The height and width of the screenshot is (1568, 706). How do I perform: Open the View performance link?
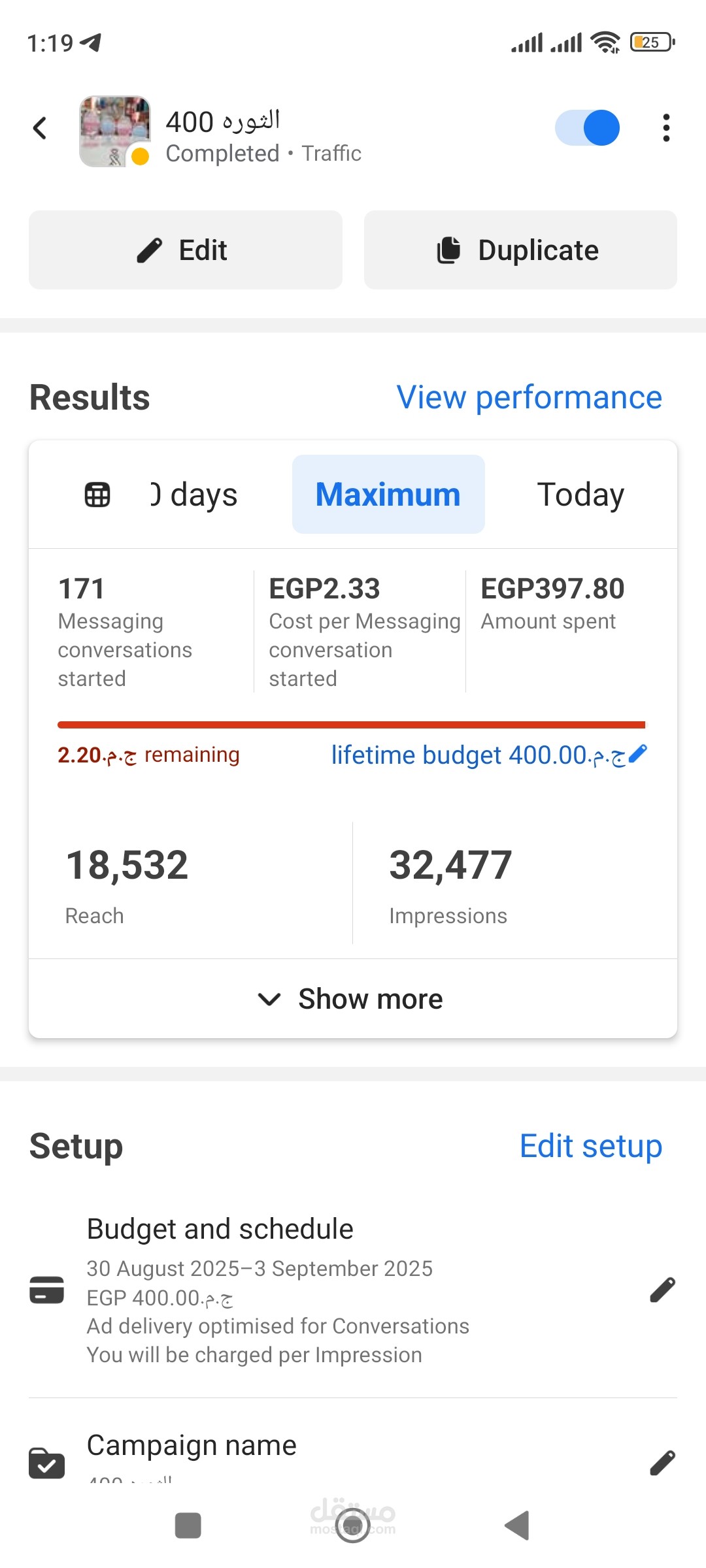click(529, 397)
